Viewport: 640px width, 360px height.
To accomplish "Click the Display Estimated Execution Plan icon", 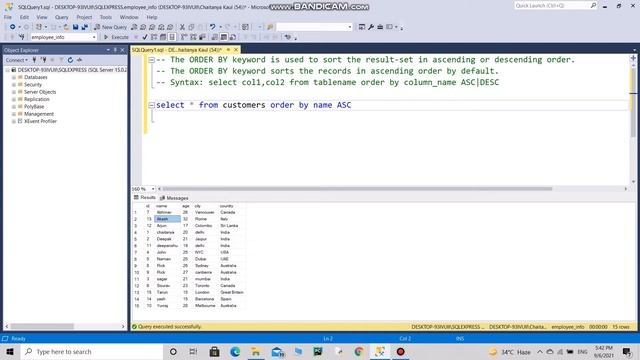I will [x=154, y=37].
